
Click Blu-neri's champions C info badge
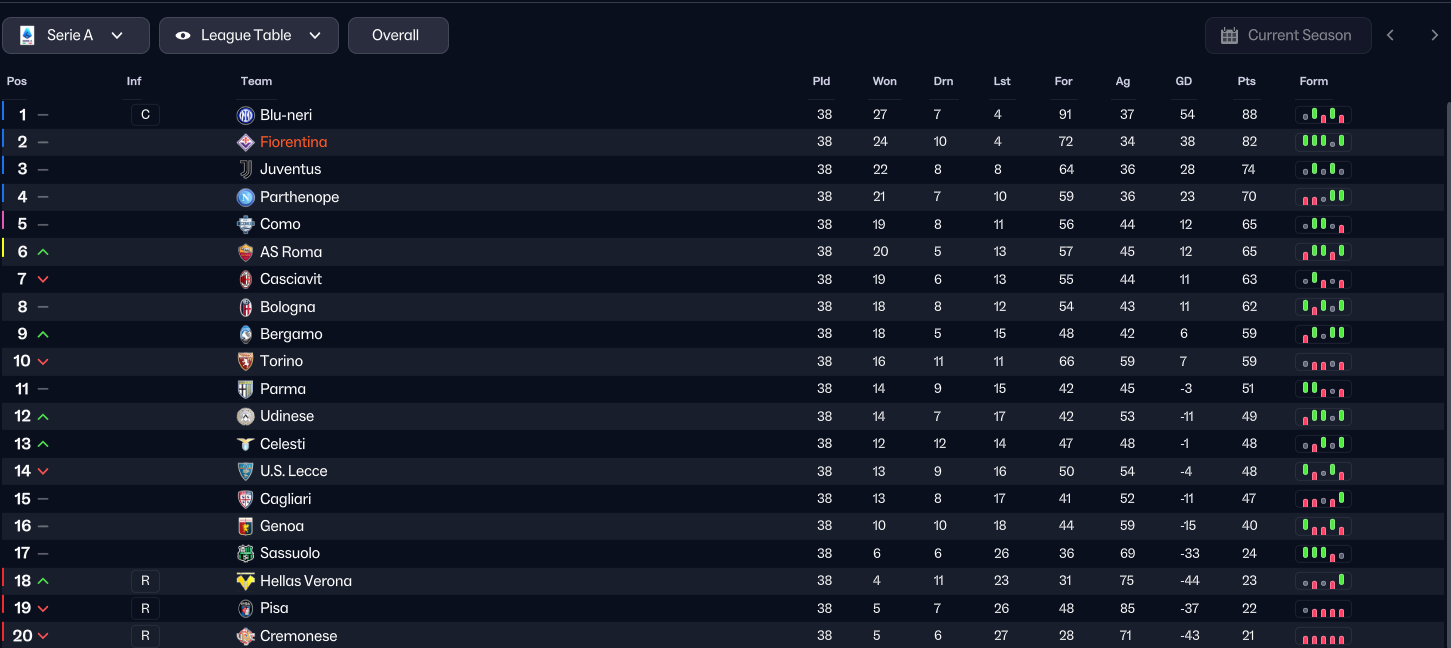pyautogui.click(x=145, y=115)
